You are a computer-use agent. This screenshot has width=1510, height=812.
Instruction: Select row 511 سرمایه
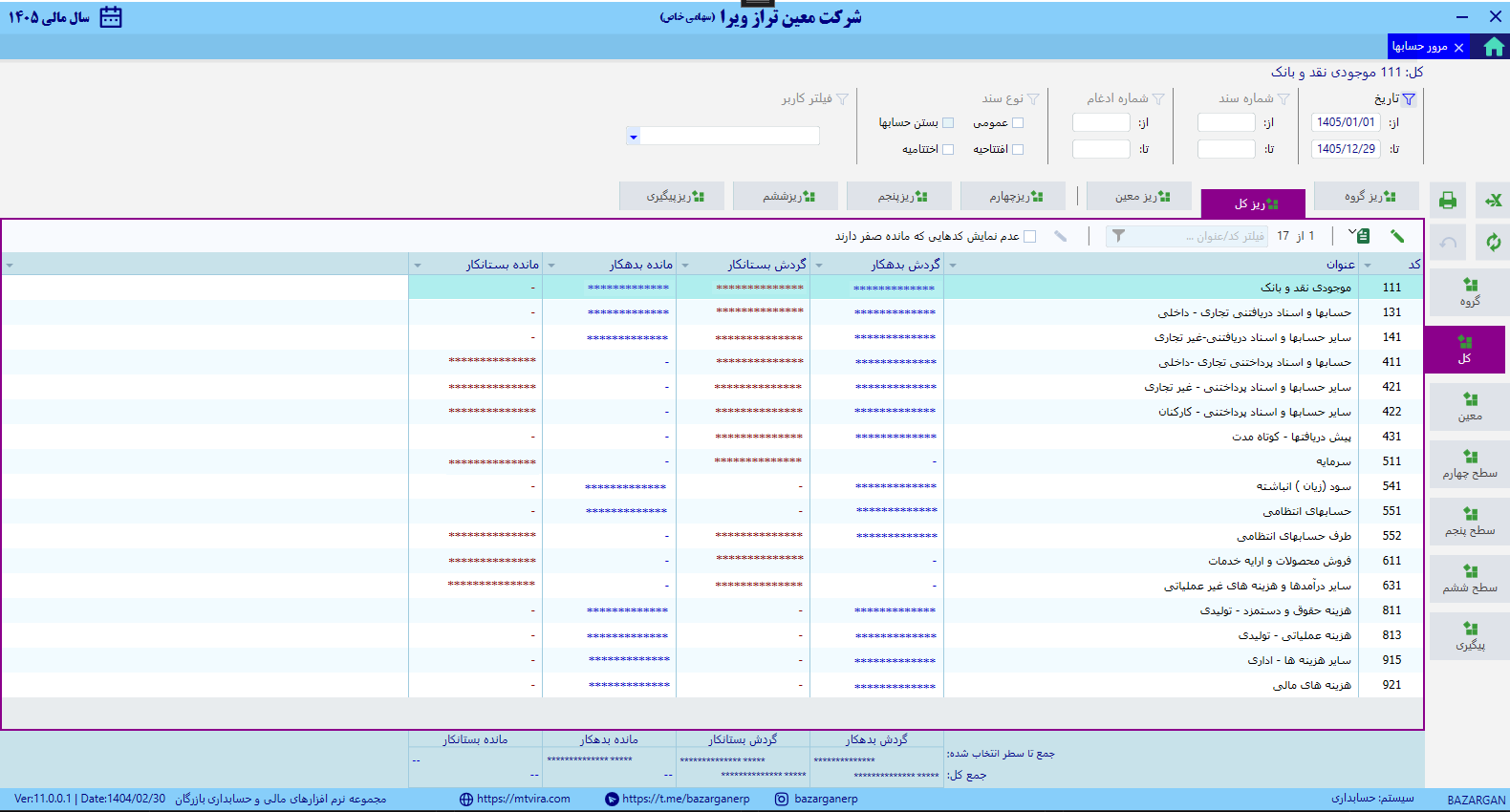pyautogui.click(x=713, y=461)
